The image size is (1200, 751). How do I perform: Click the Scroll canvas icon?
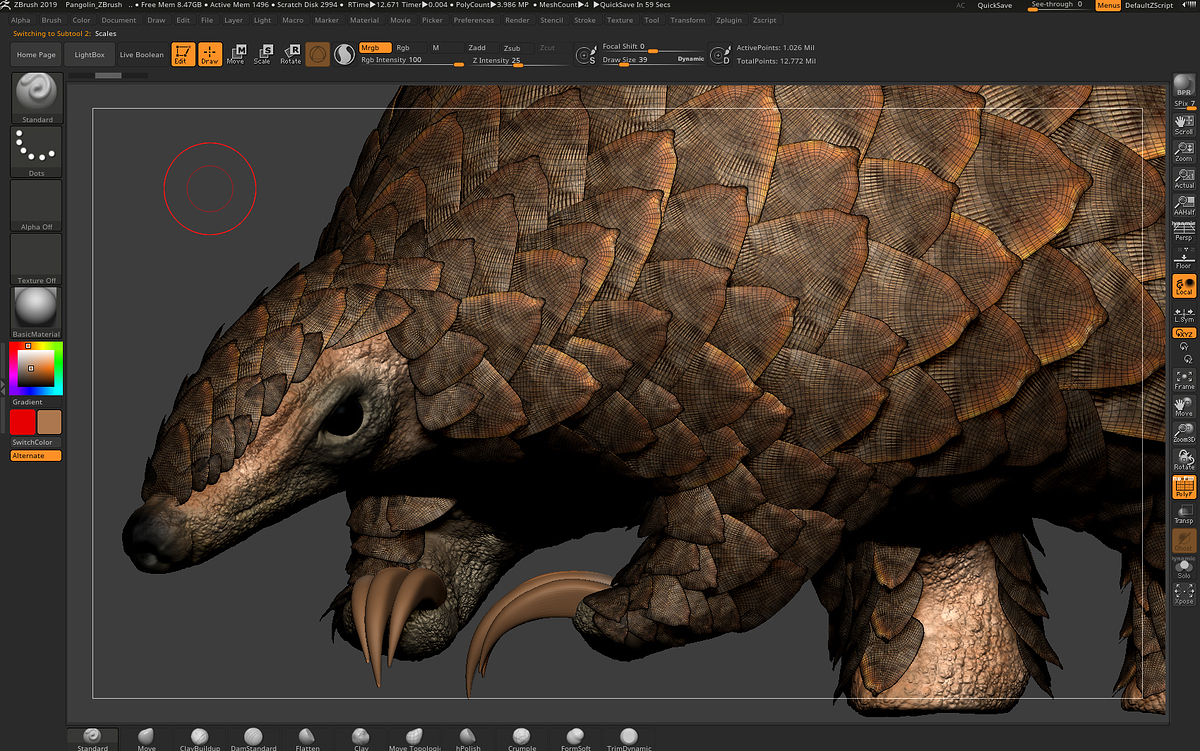click(x=1184, y=125)
